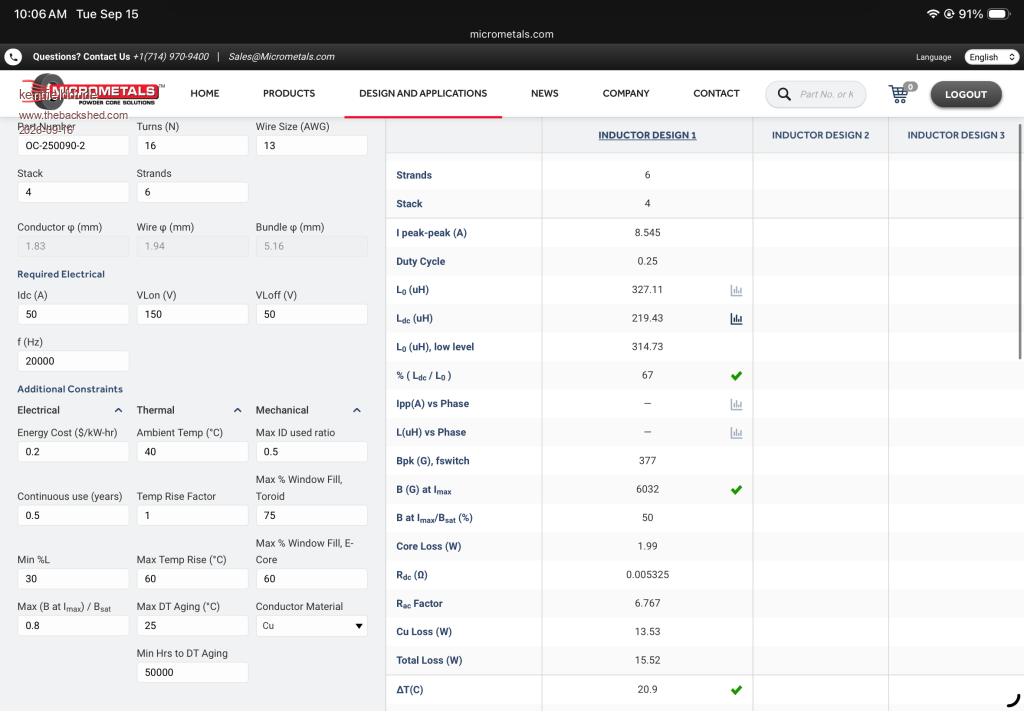
Task: Open the Conductor Material dropdown
Action: pyautogui.click(x=312, y=625)
